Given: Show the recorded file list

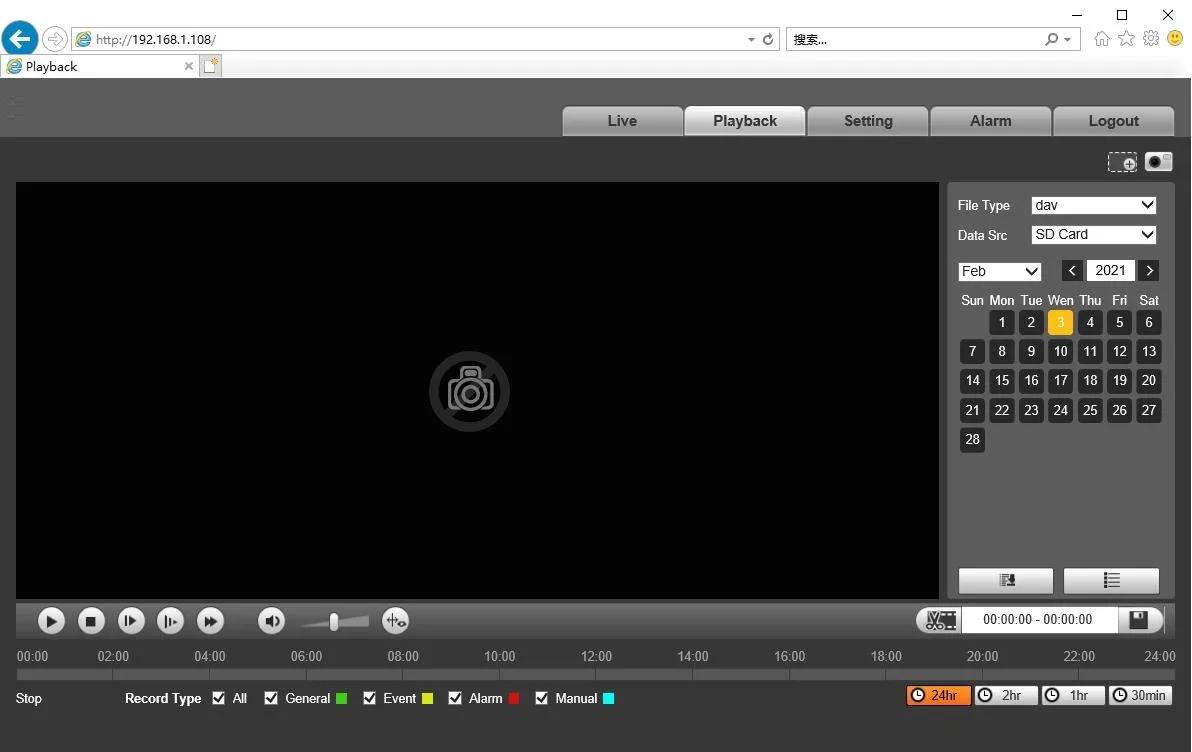Looking at the screenshot, I should 1111,581.
